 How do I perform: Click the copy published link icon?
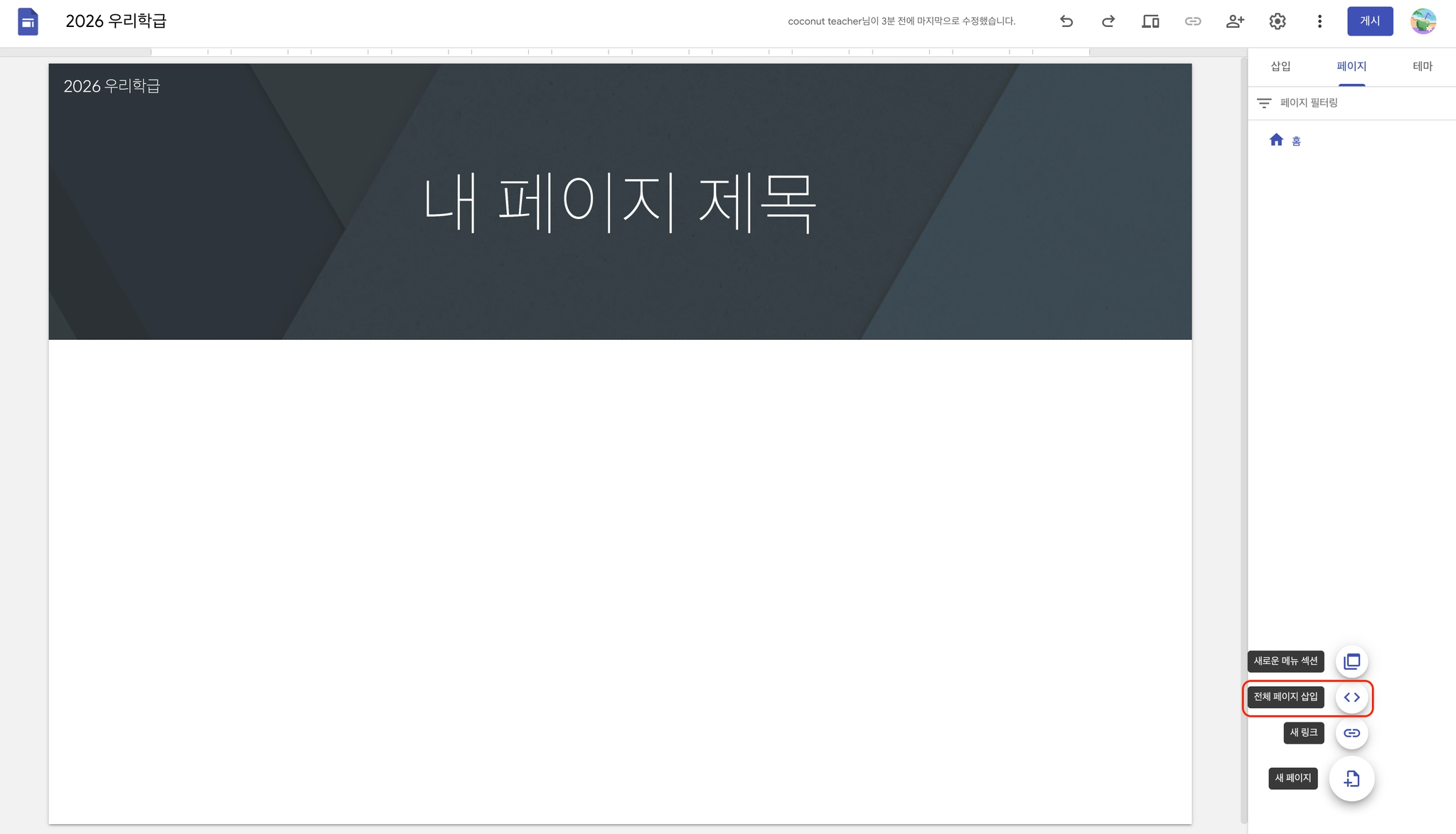pos(1192,21)
